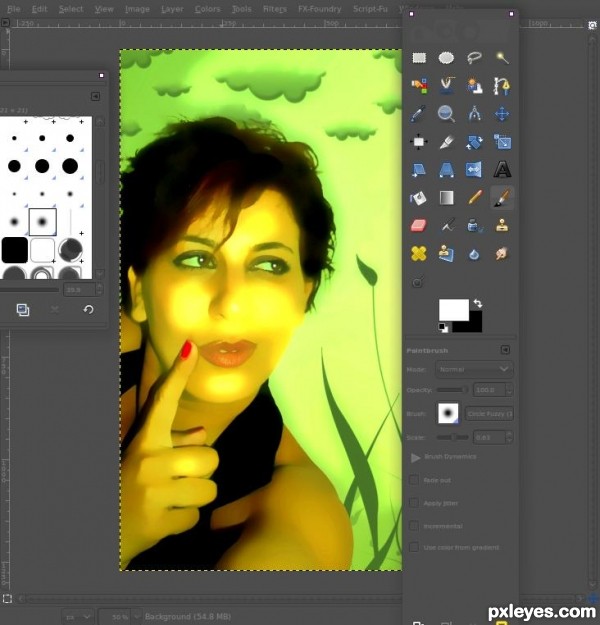Expand the Brush Dynamics section
The image size is (600, 625).
point(415,457)
